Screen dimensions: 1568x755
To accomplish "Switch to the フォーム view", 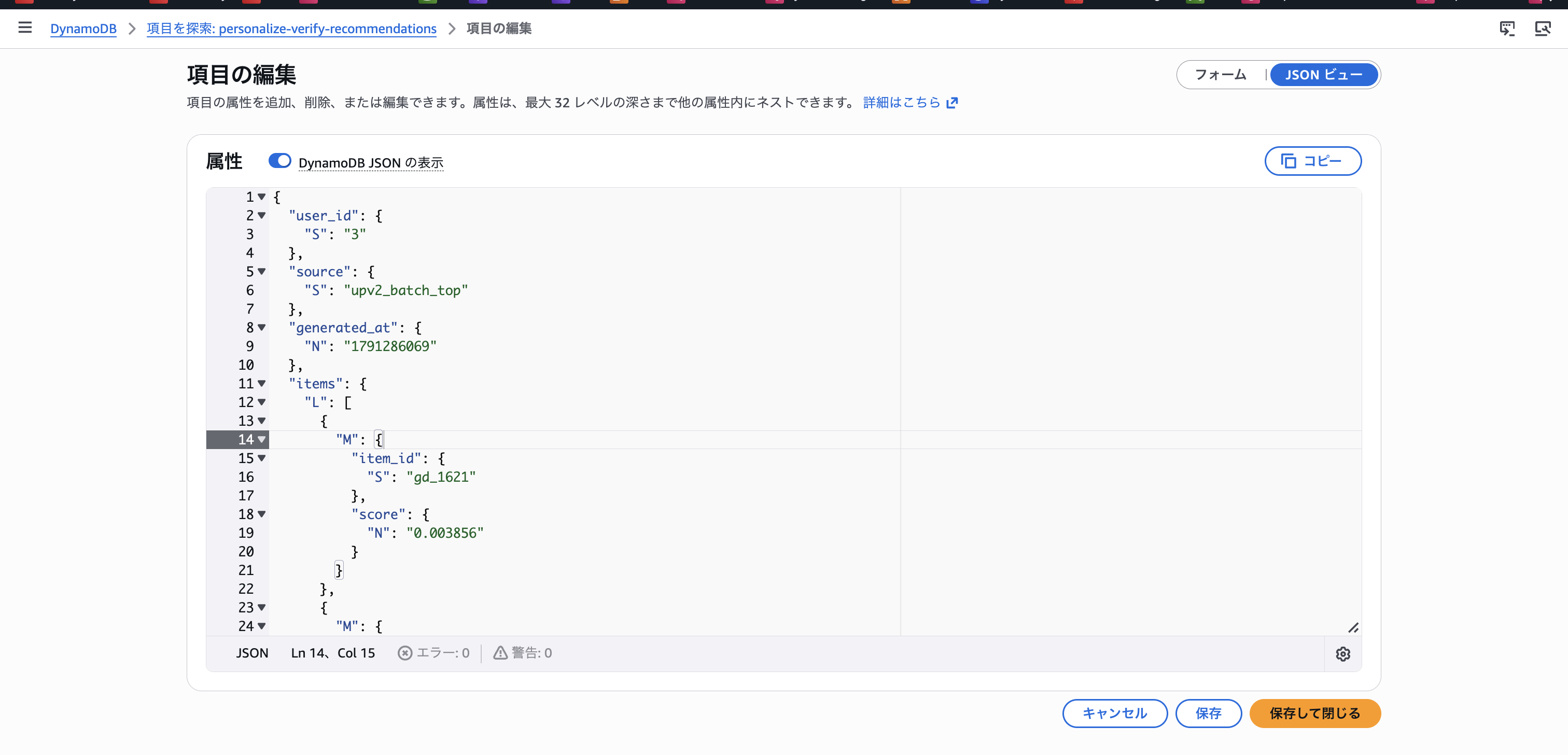I will [1221, 75].
